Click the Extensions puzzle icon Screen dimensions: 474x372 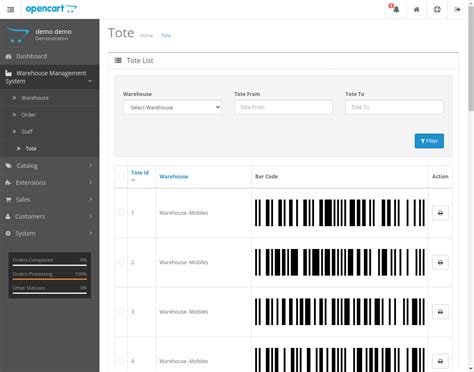[x=8, y=183]
